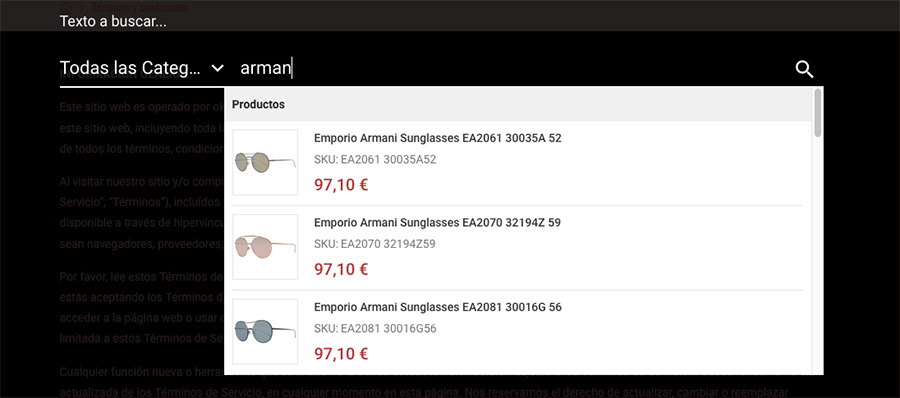Click the SKU: EA2070 32194Z59 text

coord(375,244)
